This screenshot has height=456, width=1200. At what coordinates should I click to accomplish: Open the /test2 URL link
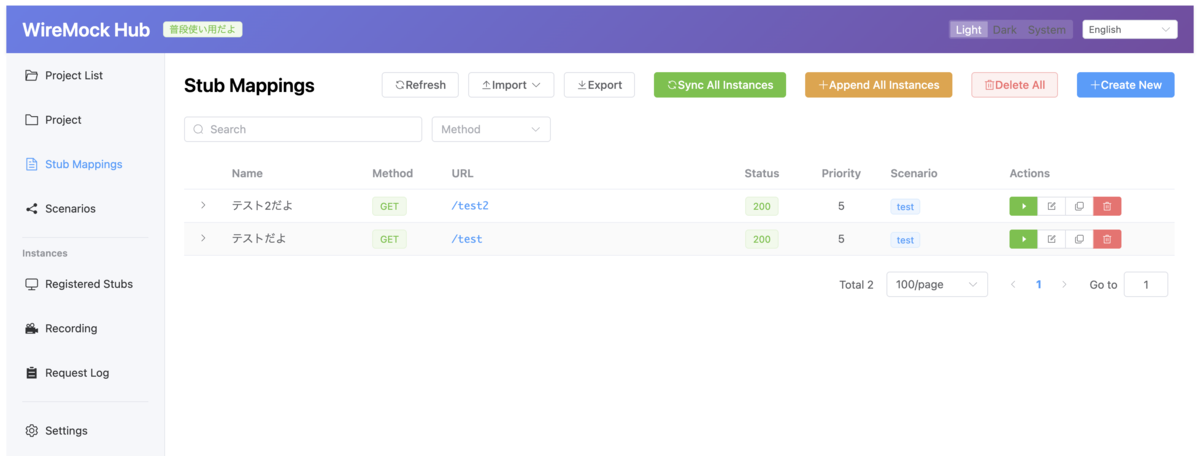(x=470, y=206)
